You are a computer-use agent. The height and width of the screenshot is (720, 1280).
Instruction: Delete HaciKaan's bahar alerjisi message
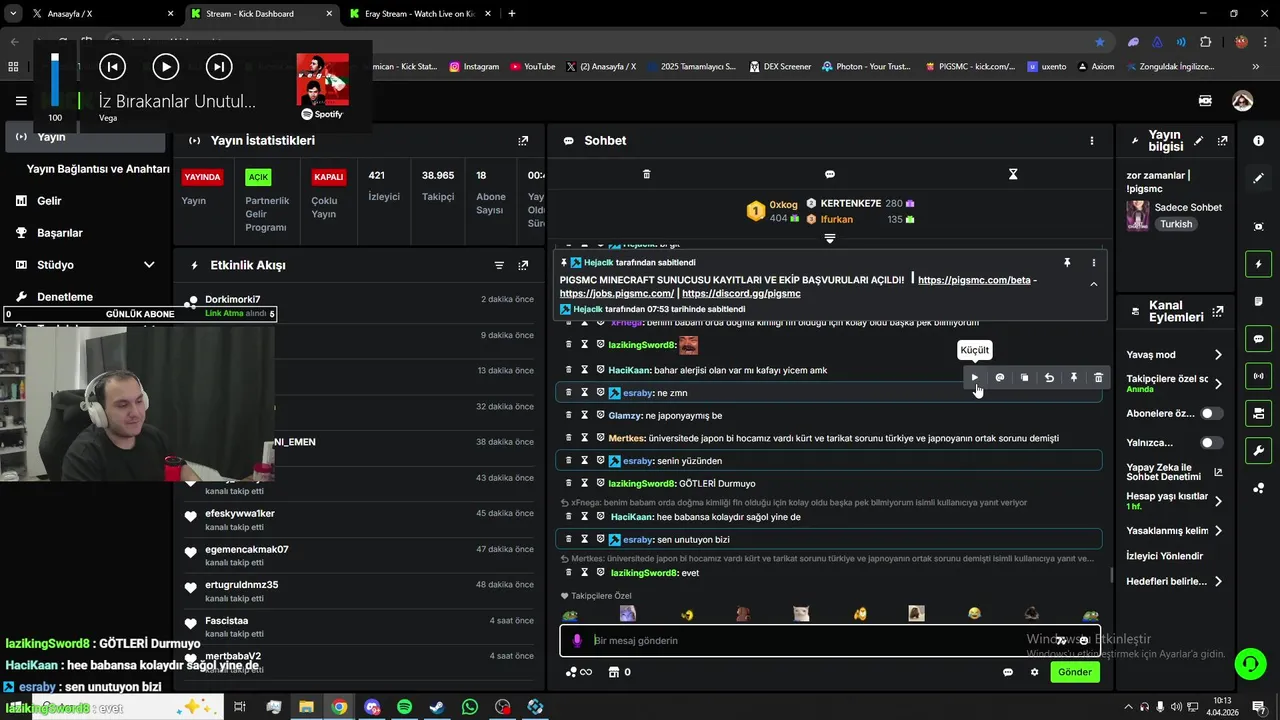click(569, 370)
